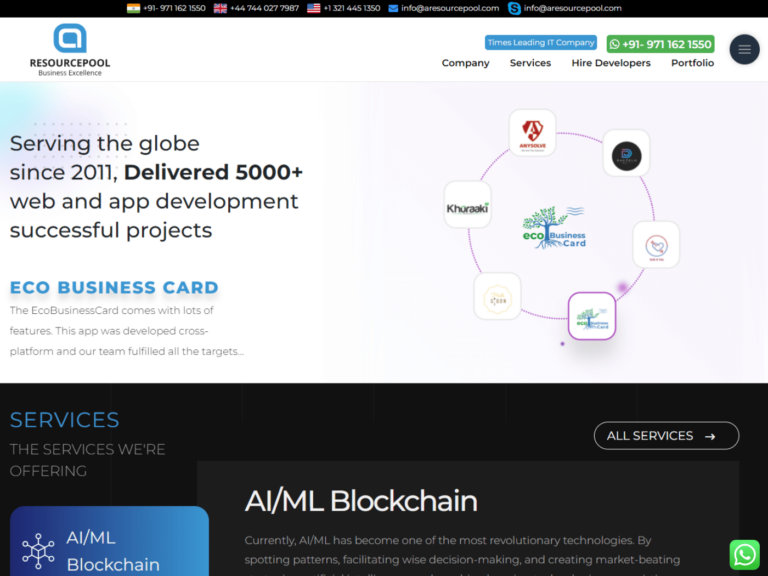768x576 pixels.
Task: Call the +44 744 027 7987 number
Action: tap(264, 8)
